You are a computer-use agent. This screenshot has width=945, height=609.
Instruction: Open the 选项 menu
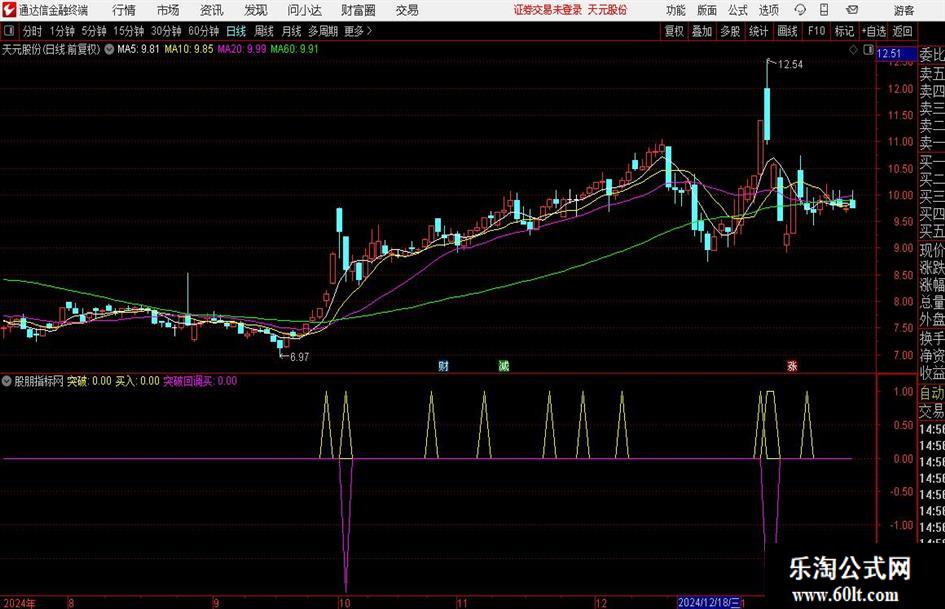(768, 10)
